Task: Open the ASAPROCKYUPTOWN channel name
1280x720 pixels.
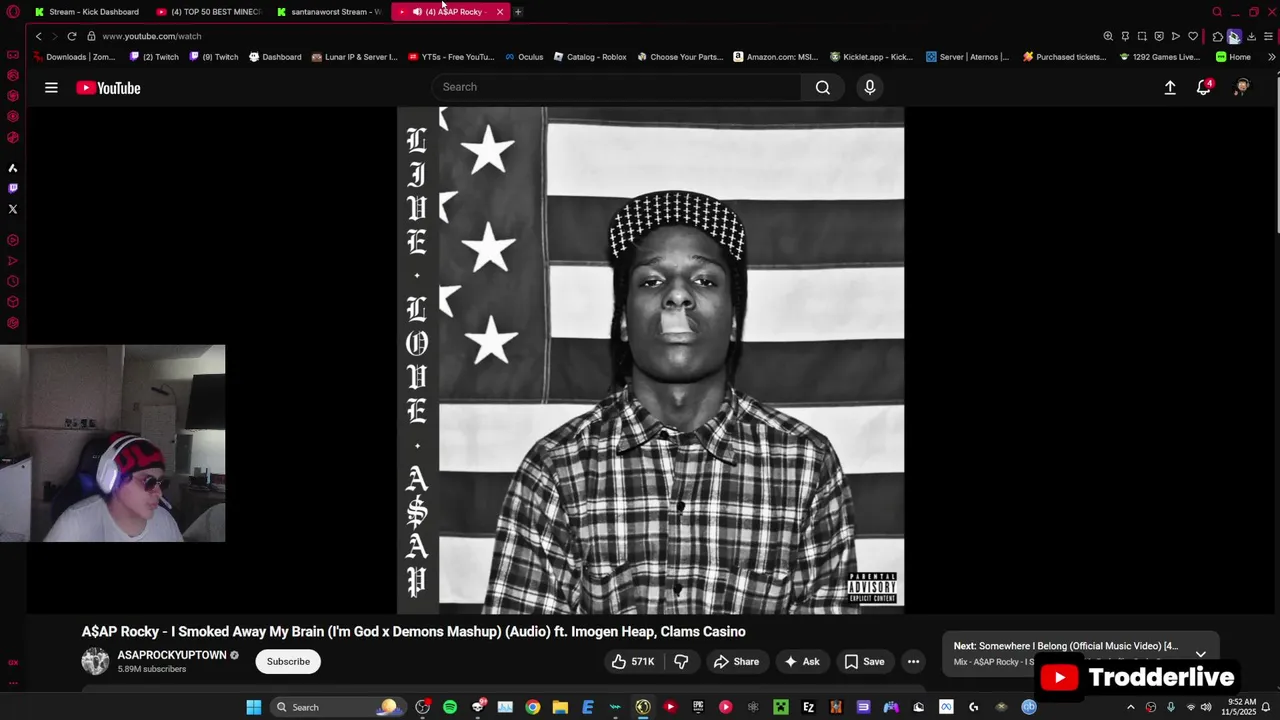Action: tap(172, 655)
